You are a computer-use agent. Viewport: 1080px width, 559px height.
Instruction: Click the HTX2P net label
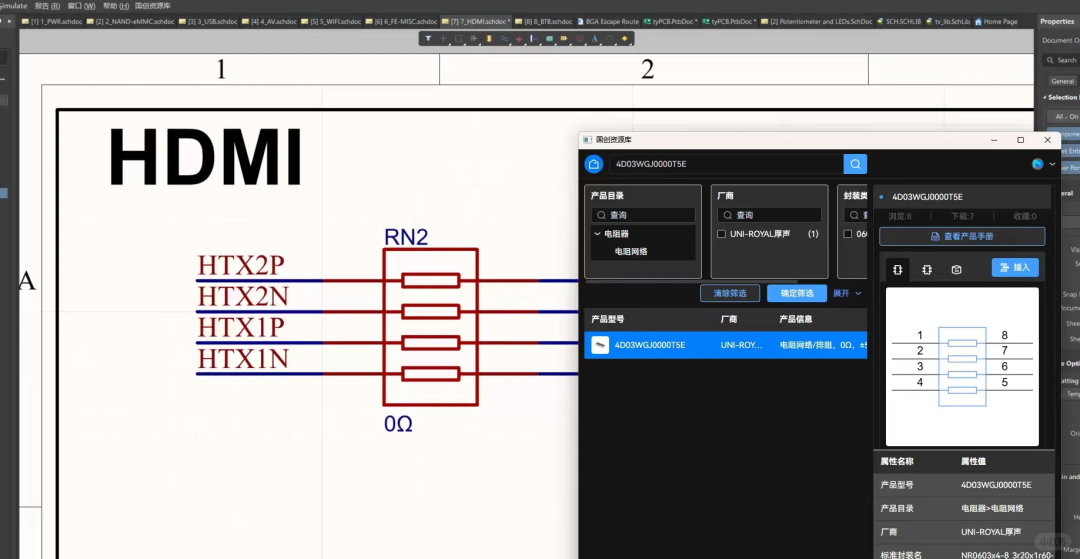[x=241, y=266]
